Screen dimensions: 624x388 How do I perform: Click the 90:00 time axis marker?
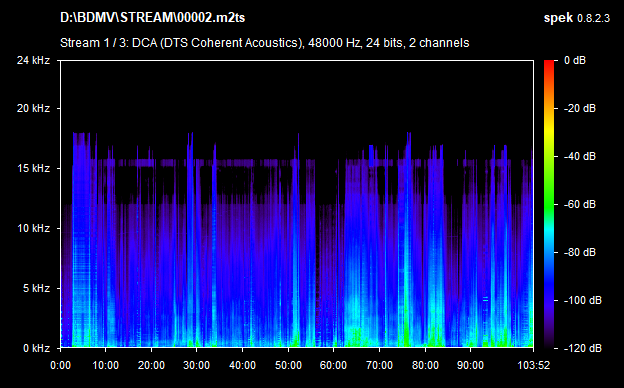coord(470,365)
